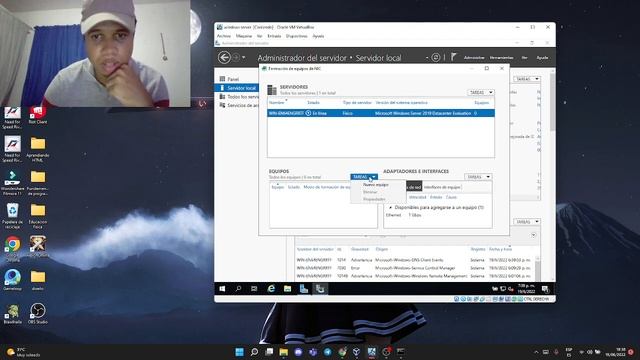640x360 pixels.
Task: Open the Máquina menu in VirtualBox
Action: pos(244,36)
